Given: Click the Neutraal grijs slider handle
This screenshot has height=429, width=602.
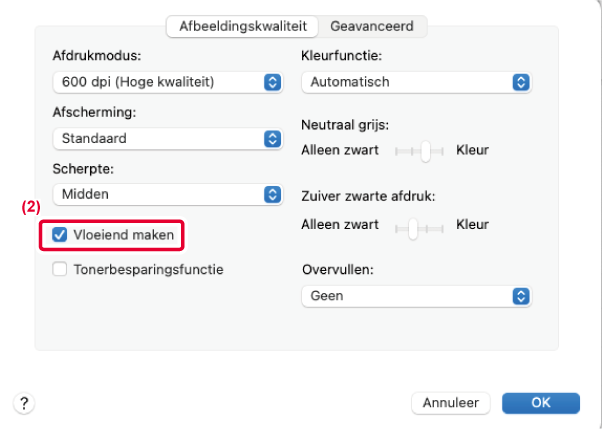Looking at the screenshot, I should tap(426, 151).
